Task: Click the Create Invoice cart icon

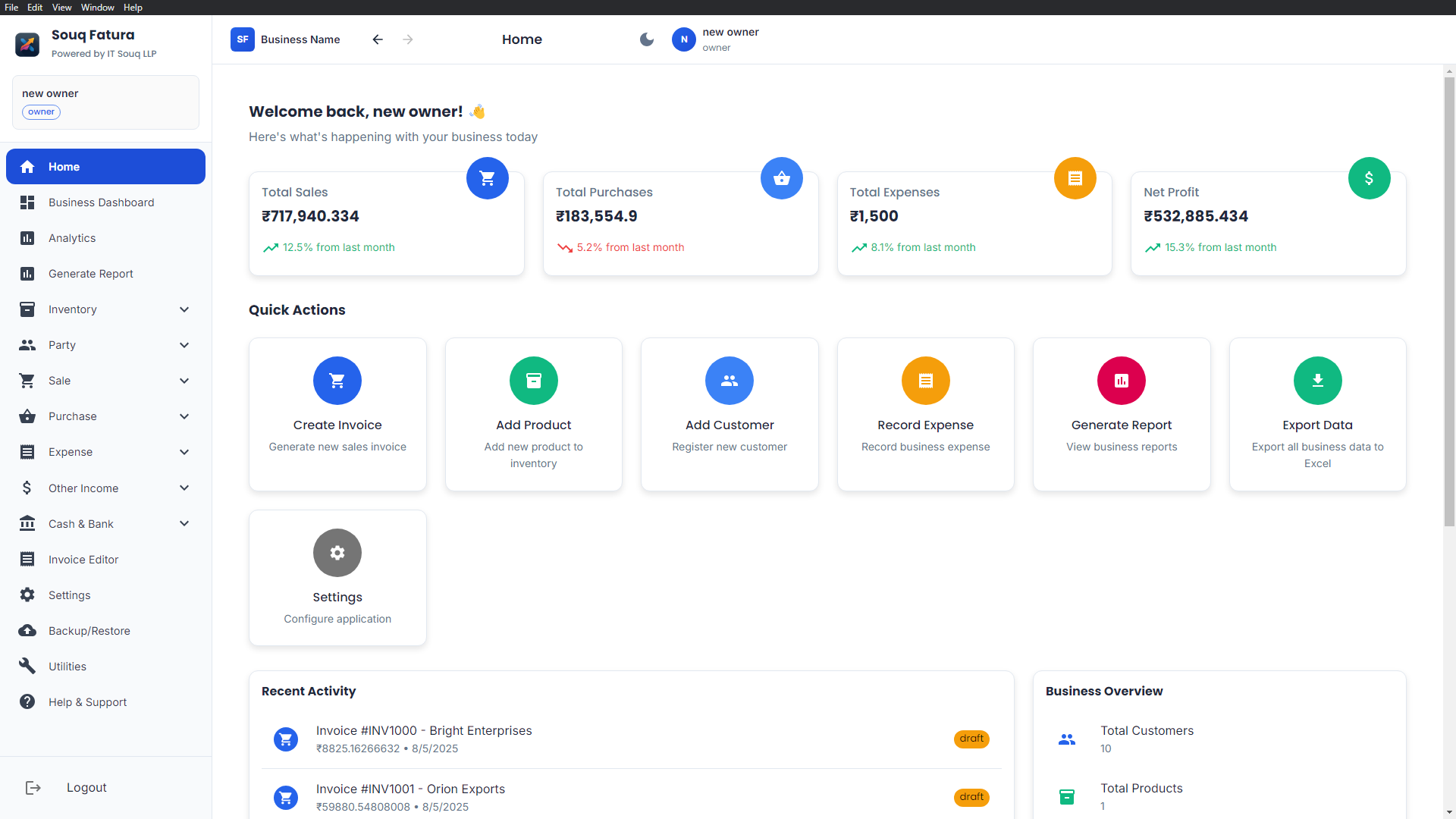Action: 337,381
